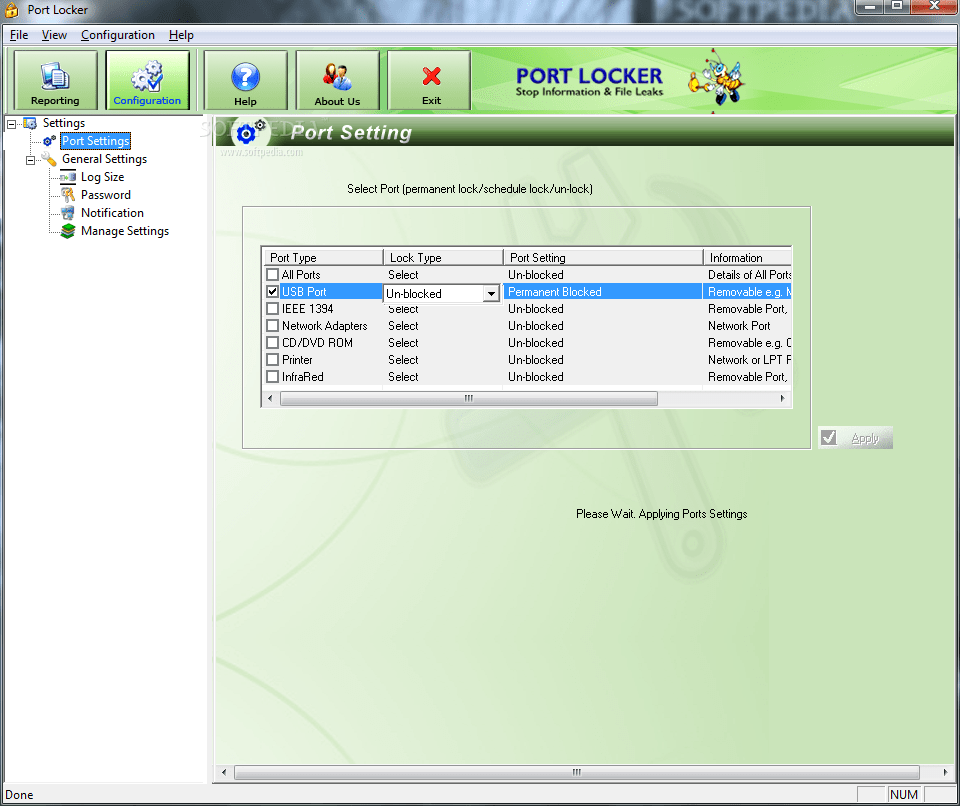Click the Lock Type column header
This screenshot has width=960, height=806.
tap(443, 257)
